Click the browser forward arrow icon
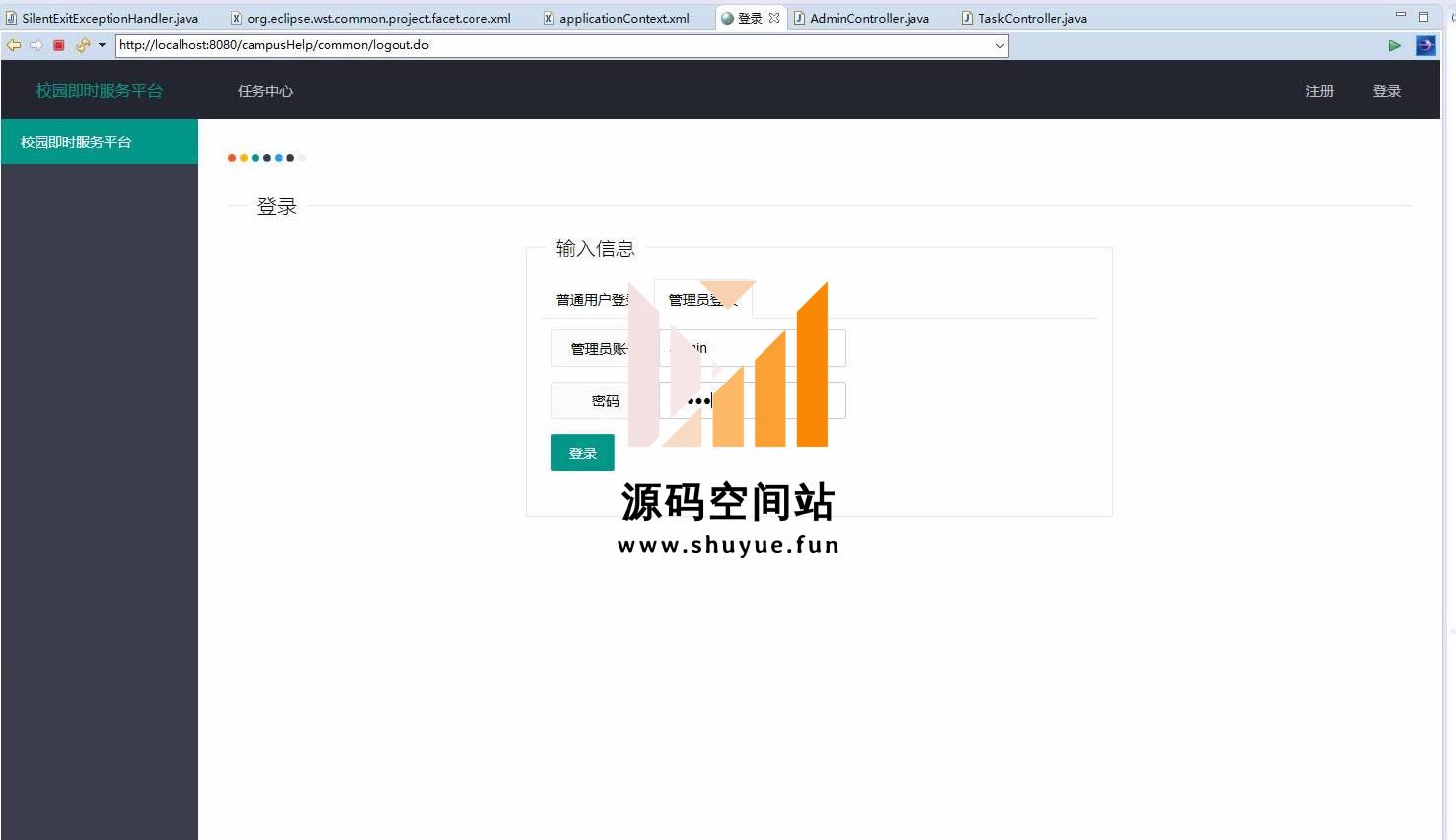 pyautogui.click(x=36, y=45)
